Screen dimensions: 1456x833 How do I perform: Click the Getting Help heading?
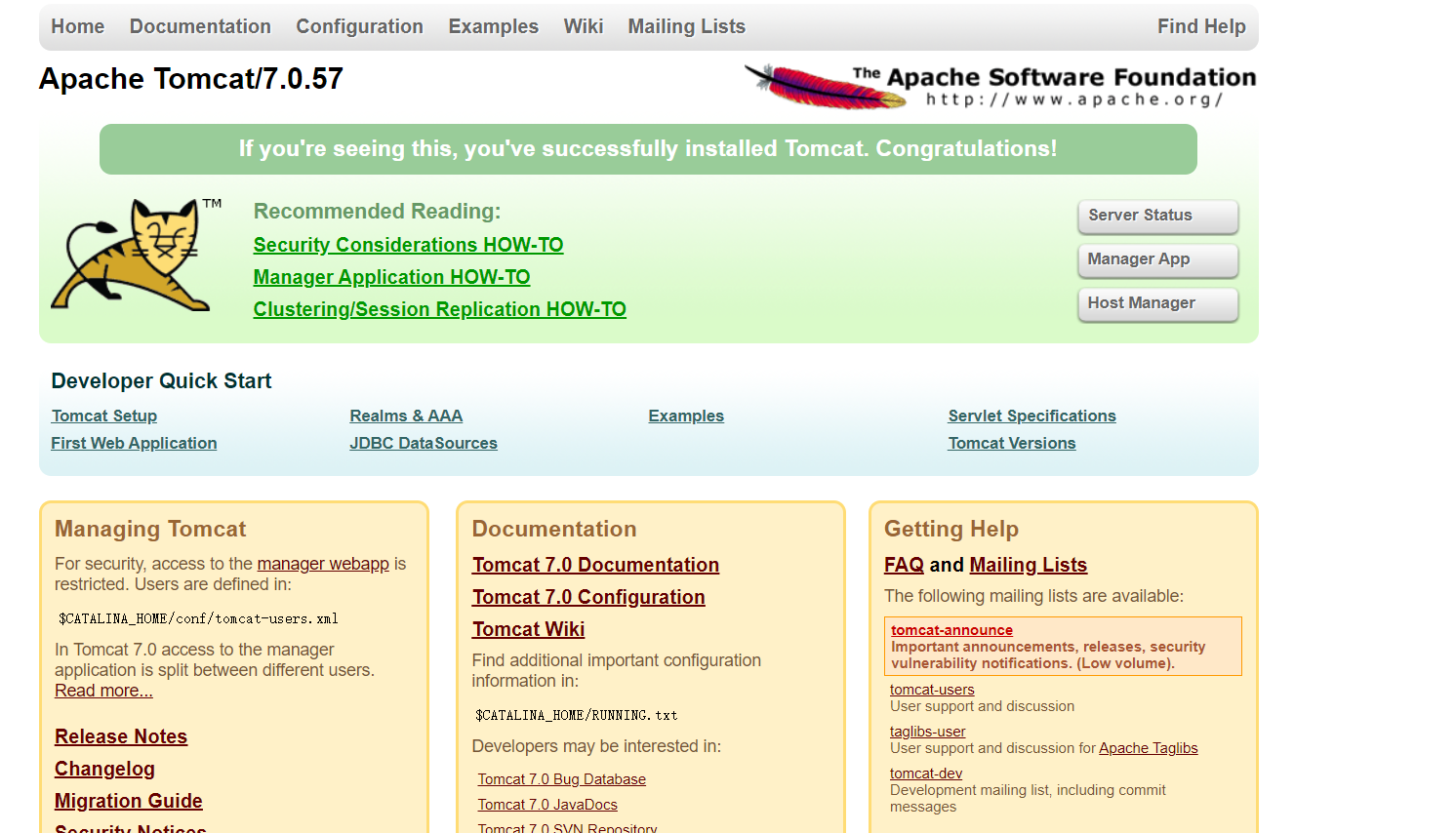951,529
